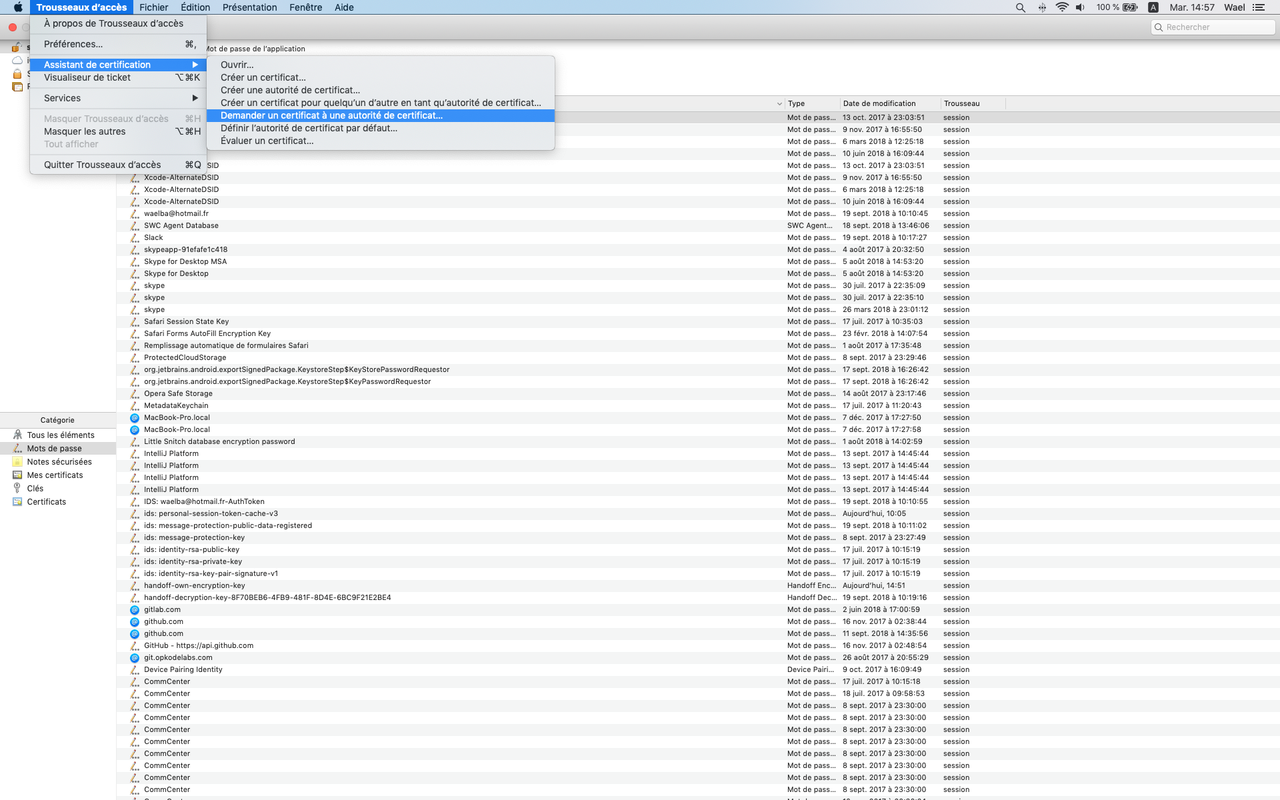Choose Masquer les autres
Viewport: 1280px width, 800px height.
119,131
